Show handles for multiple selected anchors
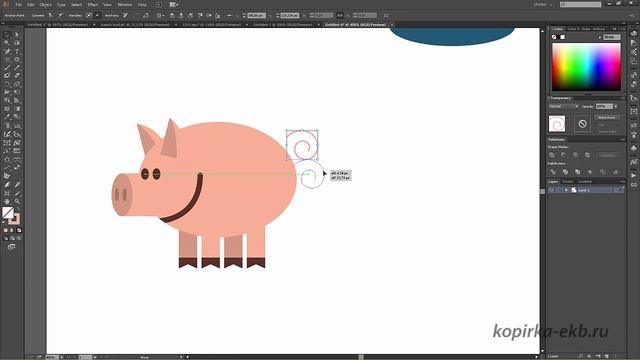The height and width of the screenshot is (360, 640). (89, 16)
